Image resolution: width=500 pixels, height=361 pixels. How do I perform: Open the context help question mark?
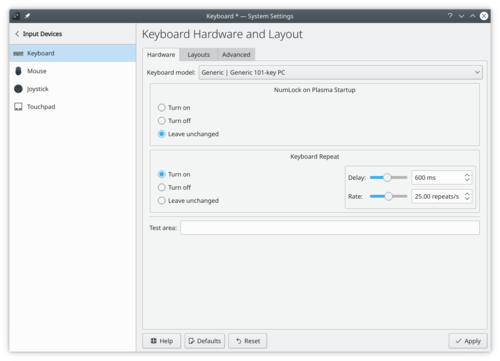coord(450,16)
